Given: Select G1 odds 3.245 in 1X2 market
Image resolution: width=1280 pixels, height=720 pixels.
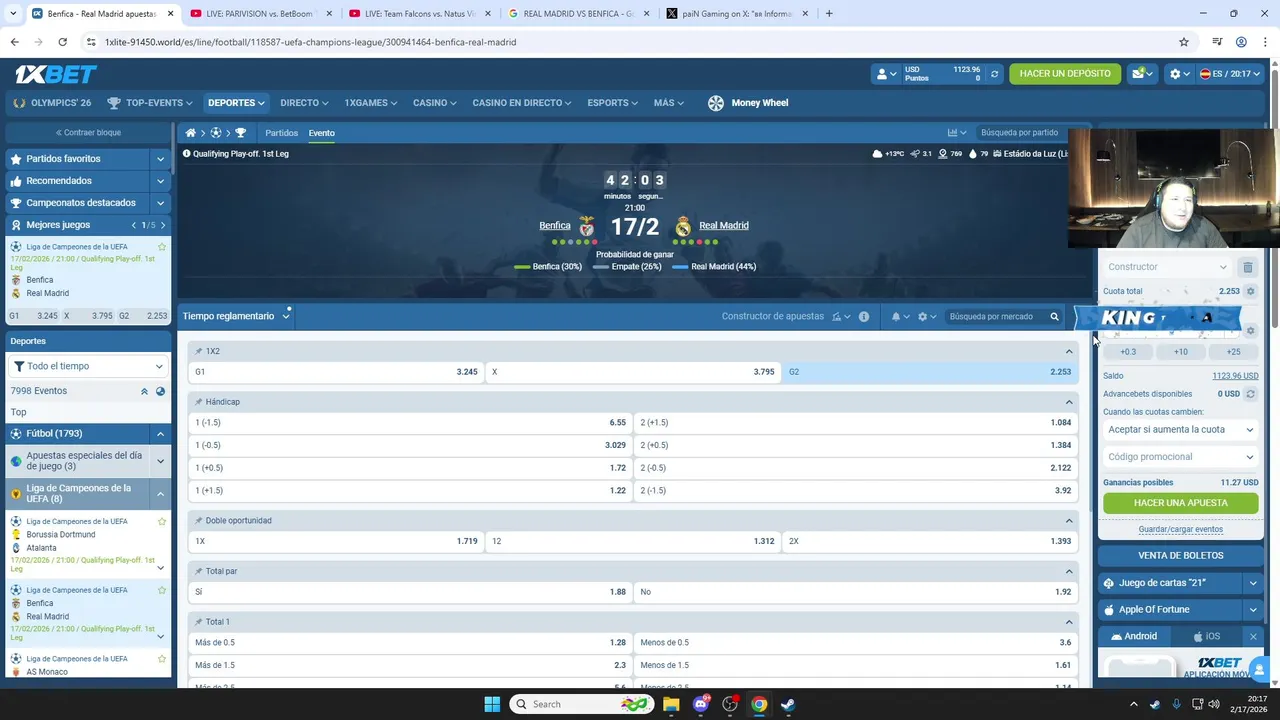Looking at the screenshot, I should 336,372.
